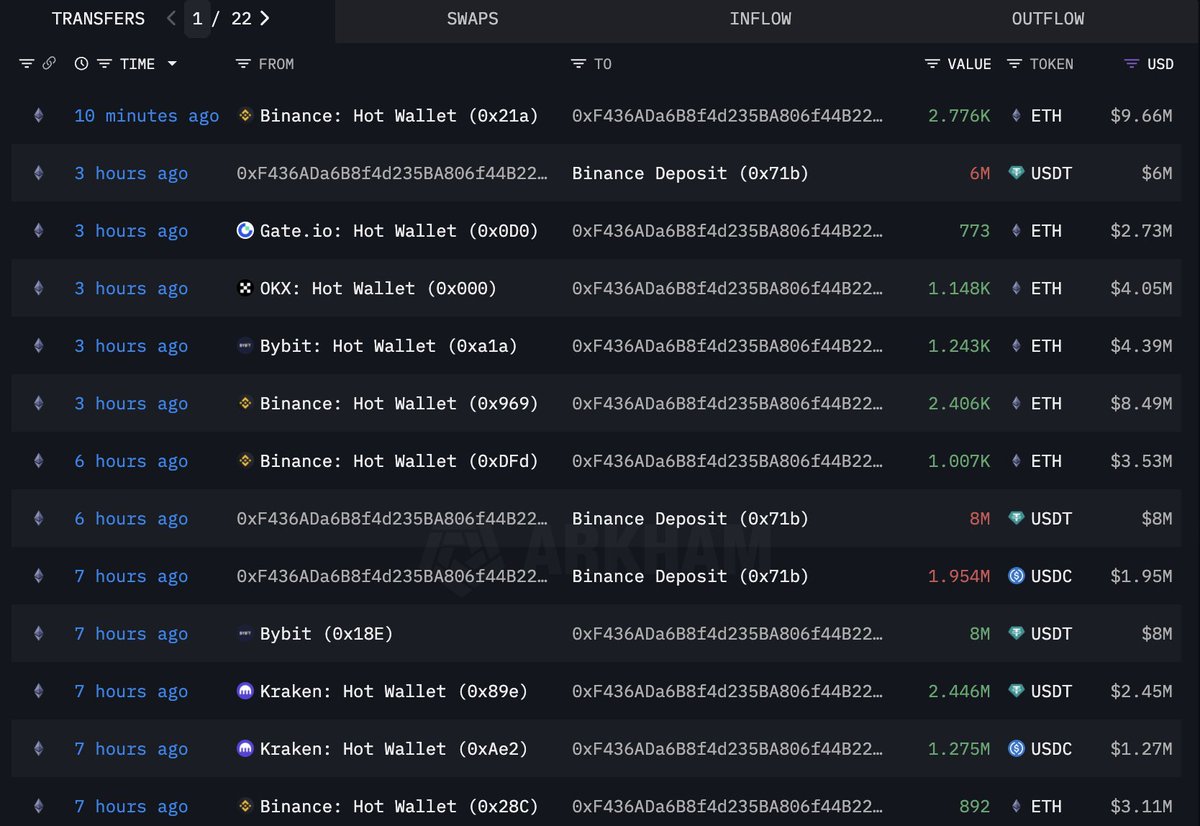The image size is (1200, 826).
Task: Click the OKX logo icon
Action: [245, 289]
